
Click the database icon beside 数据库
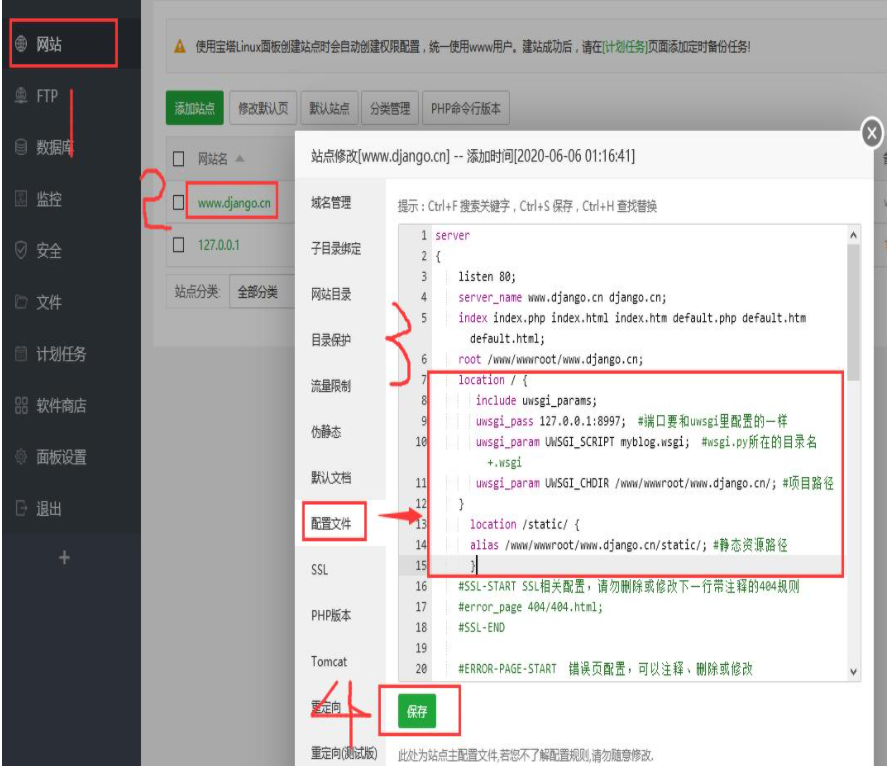point(21,147)
